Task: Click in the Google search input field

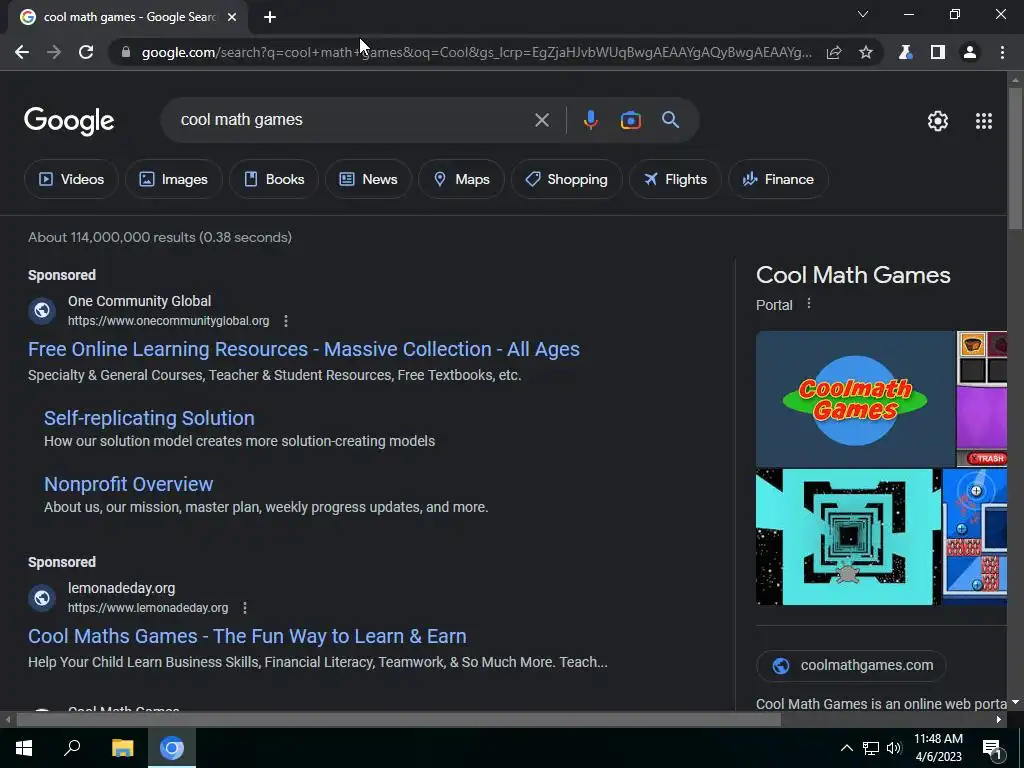Action: (353, 120)
